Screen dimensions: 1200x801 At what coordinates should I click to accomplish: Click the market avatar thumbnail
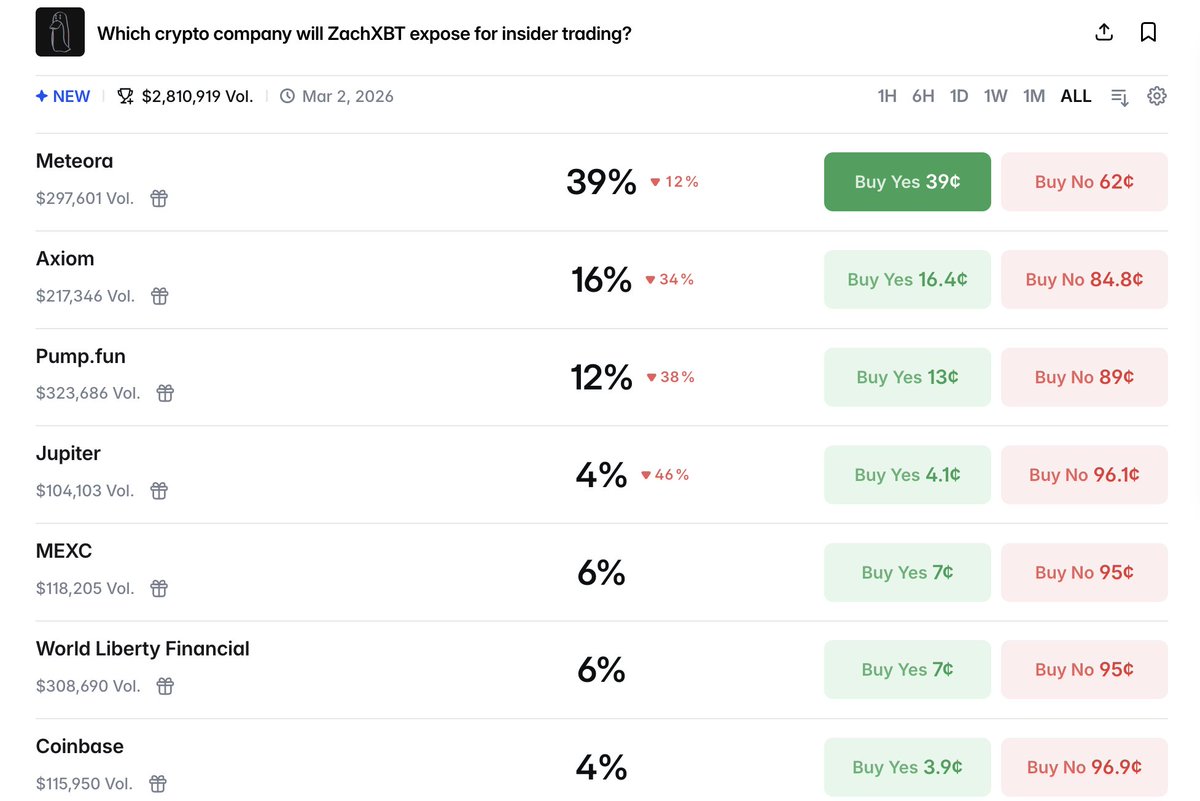[60, 32]
